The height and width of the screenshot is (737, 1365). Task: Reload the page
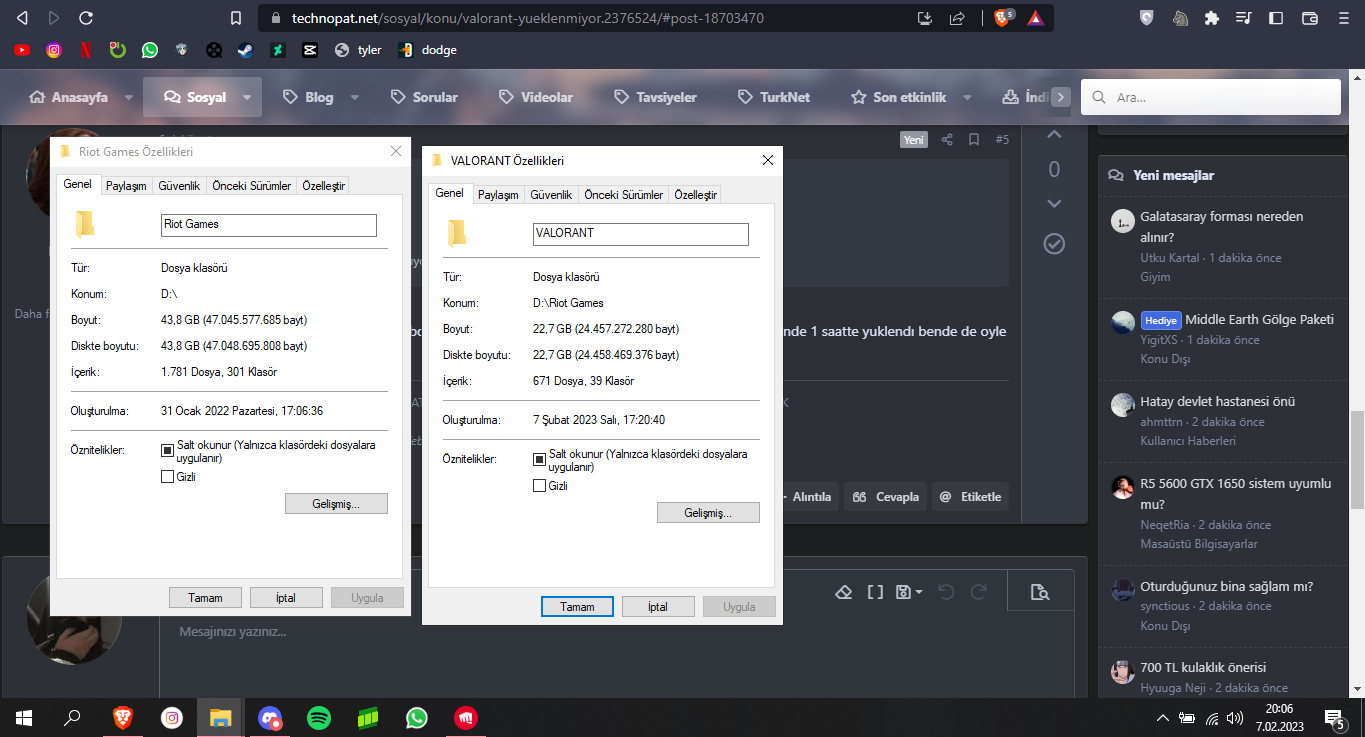click(86, 18)
